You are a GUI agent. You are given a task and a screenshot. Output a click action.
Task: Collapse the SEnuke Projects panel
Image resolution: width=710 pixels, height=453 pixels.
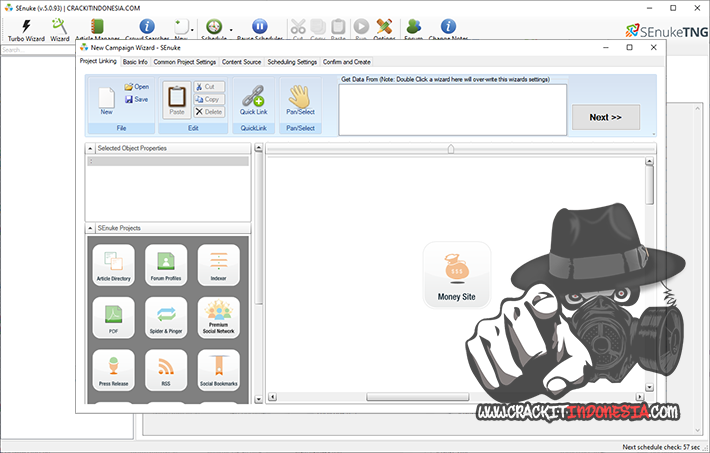coord(91,228)
